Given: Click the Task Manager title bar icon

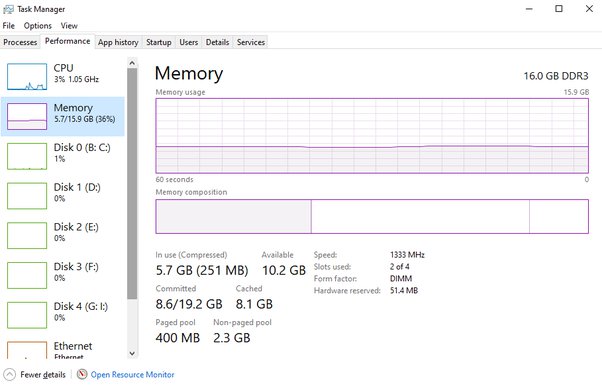Looking at the screenshot, I should [8, 9].
